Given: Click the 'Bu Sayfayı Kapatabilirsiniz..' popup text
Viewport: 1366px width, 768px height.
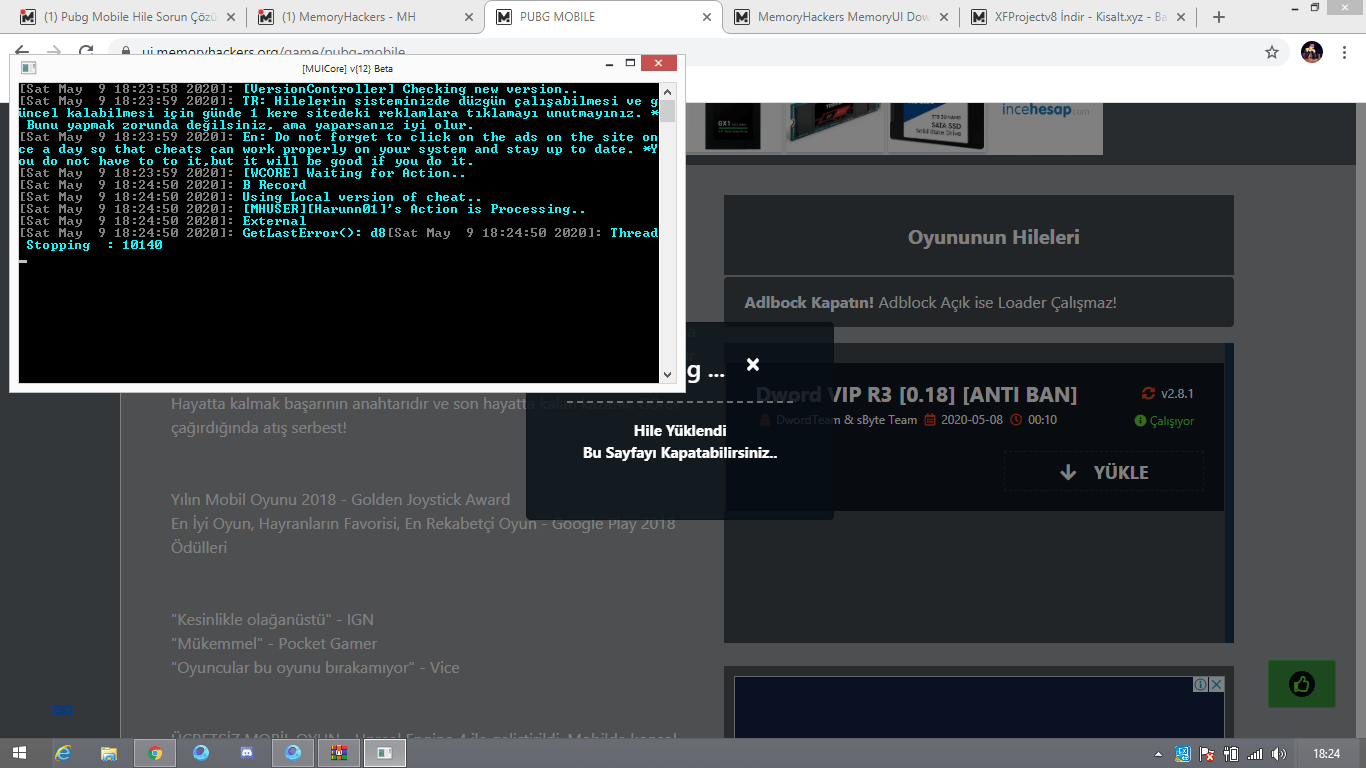Looking at the screenshot, I should click(680, 453).
